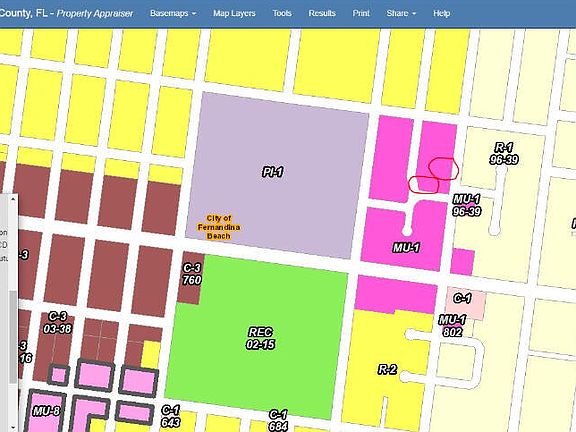Click the scroll down arrow on side panel

point(13,428)
